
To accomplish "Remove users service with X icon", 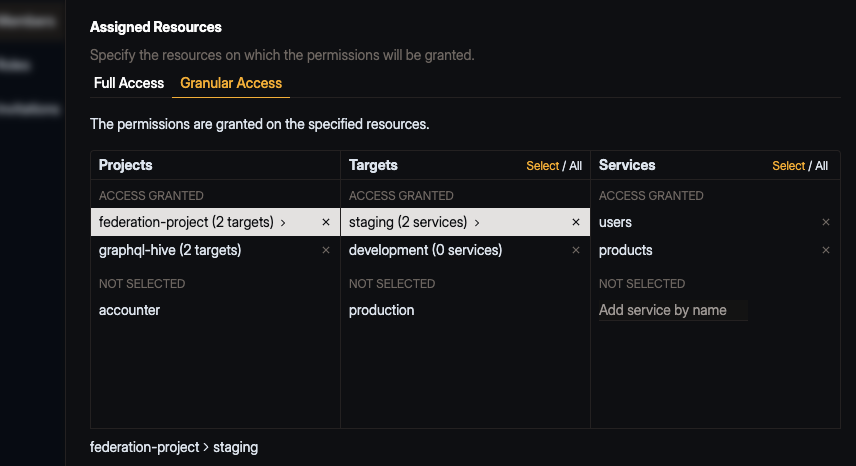I will tap(826, 222).
